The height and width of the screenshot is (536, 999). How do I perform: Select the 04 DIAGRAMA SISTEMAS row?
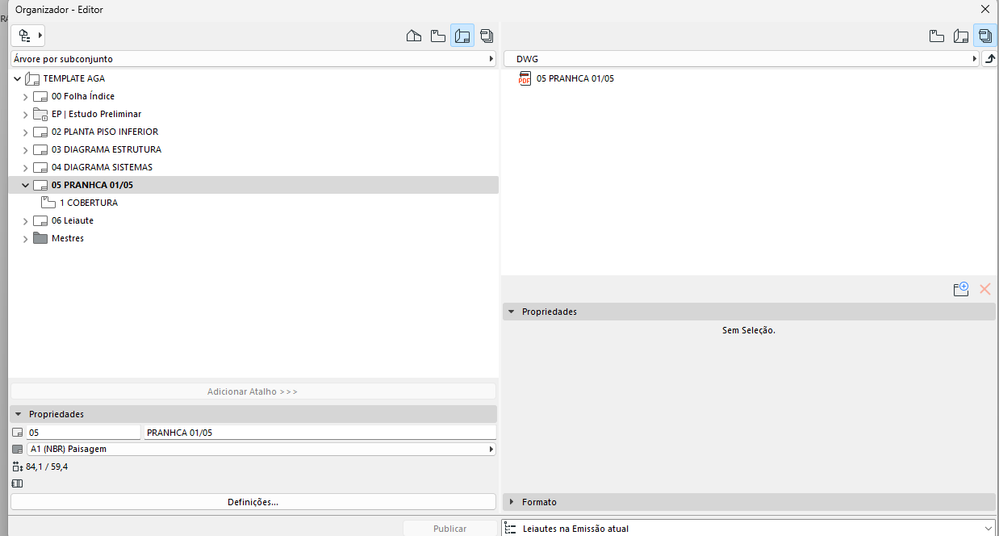[253, 168]
